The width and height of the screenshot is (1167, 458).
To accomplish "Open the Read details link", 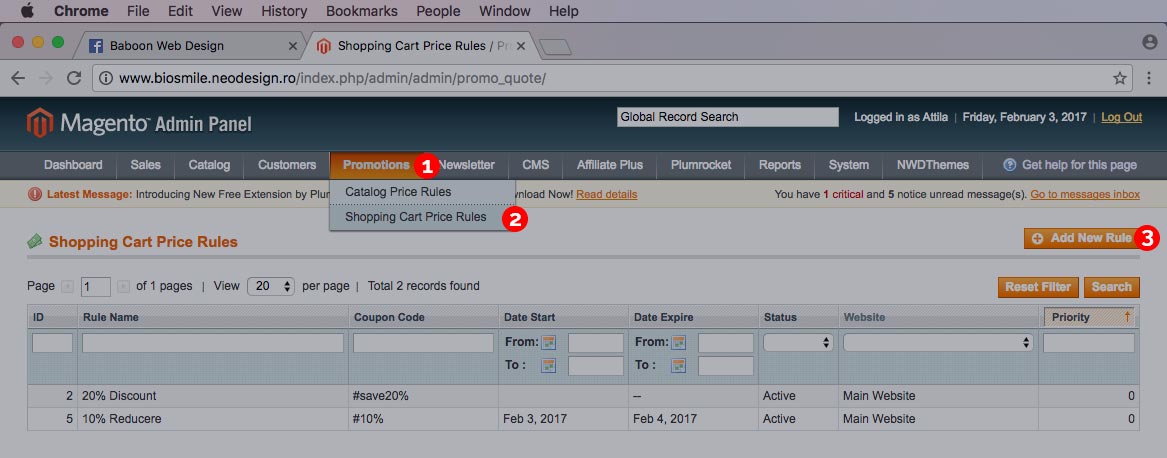I will (x=607, y=194).
